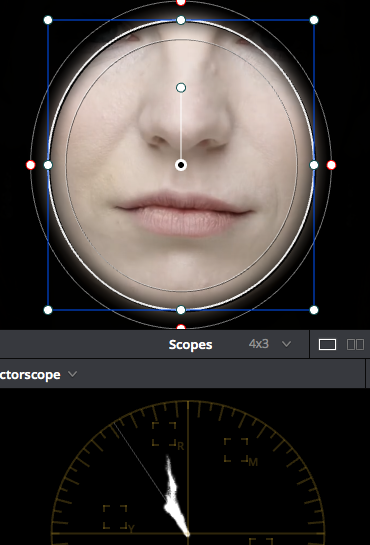Image resolution: width=370 pixels, height=545 pixels.
Task: Click the power window center point
Action: coord(181,165)
